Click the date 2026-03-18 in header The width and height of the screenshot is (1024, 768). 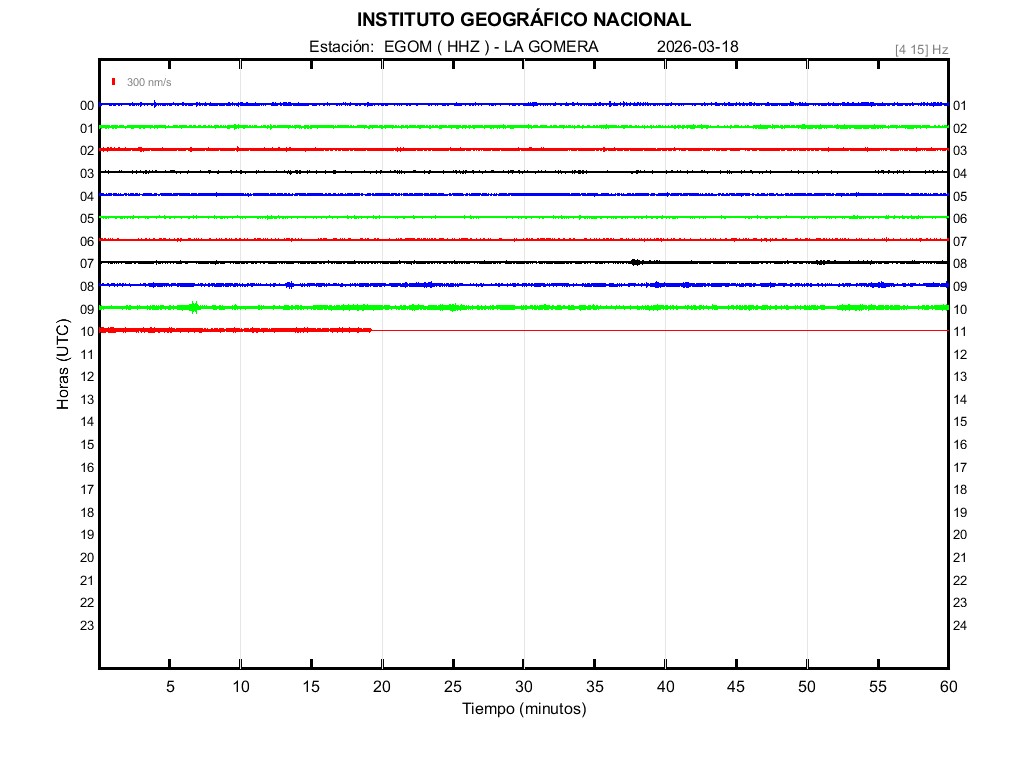tap(698, 47)
